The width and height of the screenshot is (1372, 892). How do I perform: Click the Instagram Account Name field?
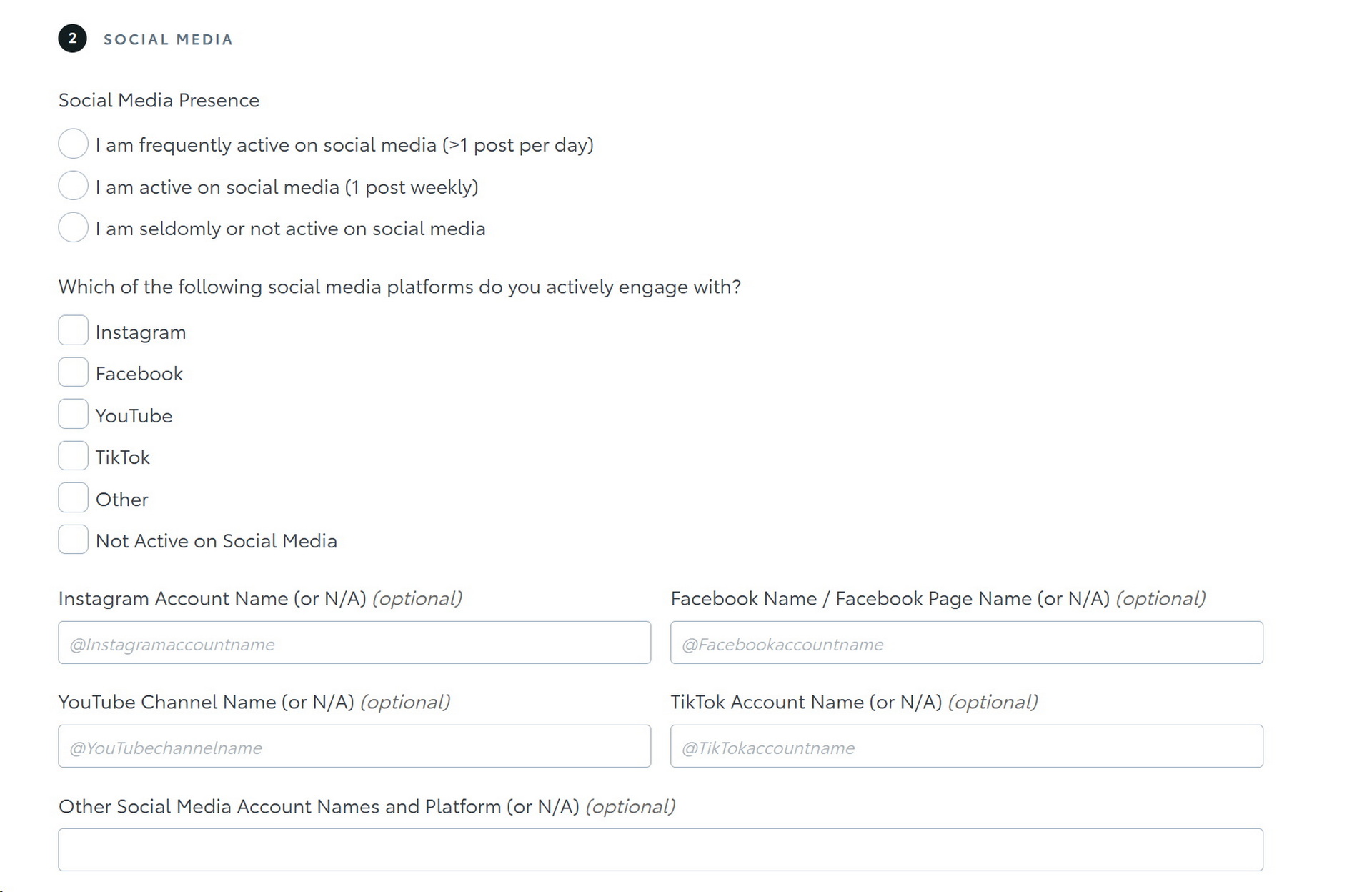pos(354,643)
